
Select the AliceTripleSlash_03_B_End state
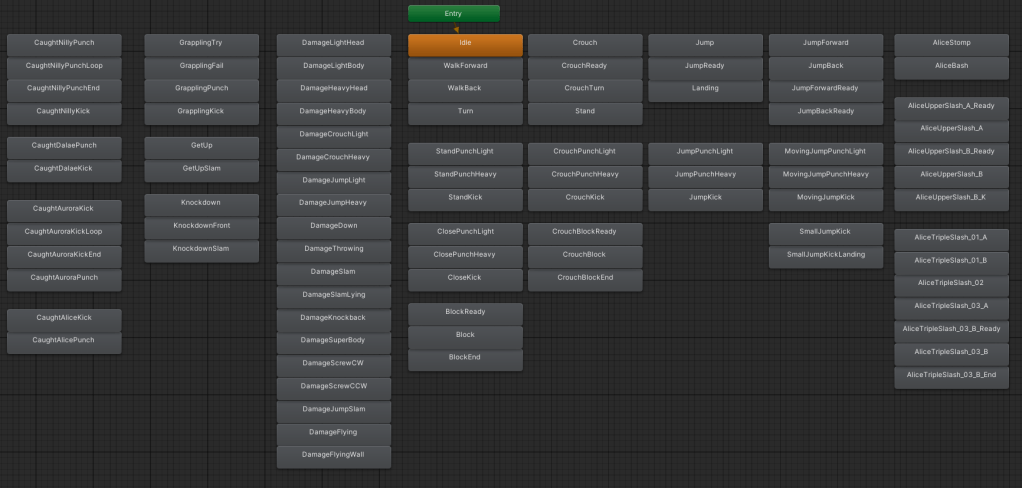coord(951,375)
